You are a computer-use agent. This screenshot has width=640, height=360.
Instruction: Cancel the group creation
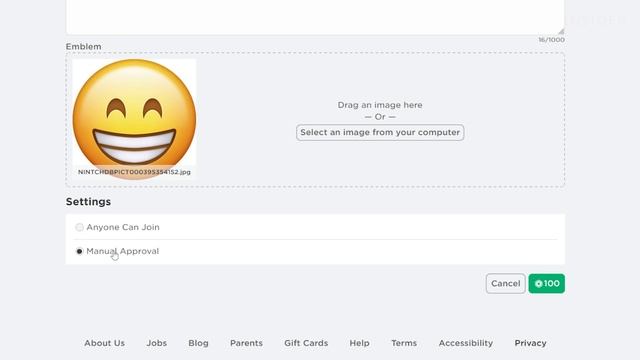pyautogui.click(x=505, y=283)
